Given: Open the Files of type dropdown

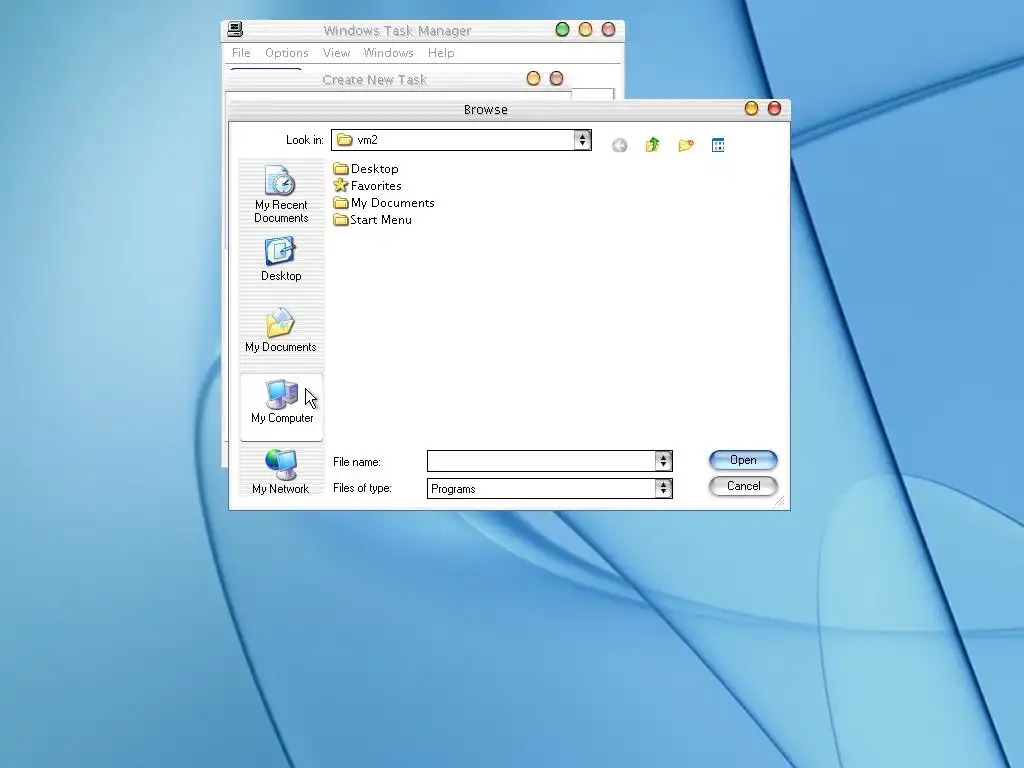Looking at the screenshot, I should point(664,488).
